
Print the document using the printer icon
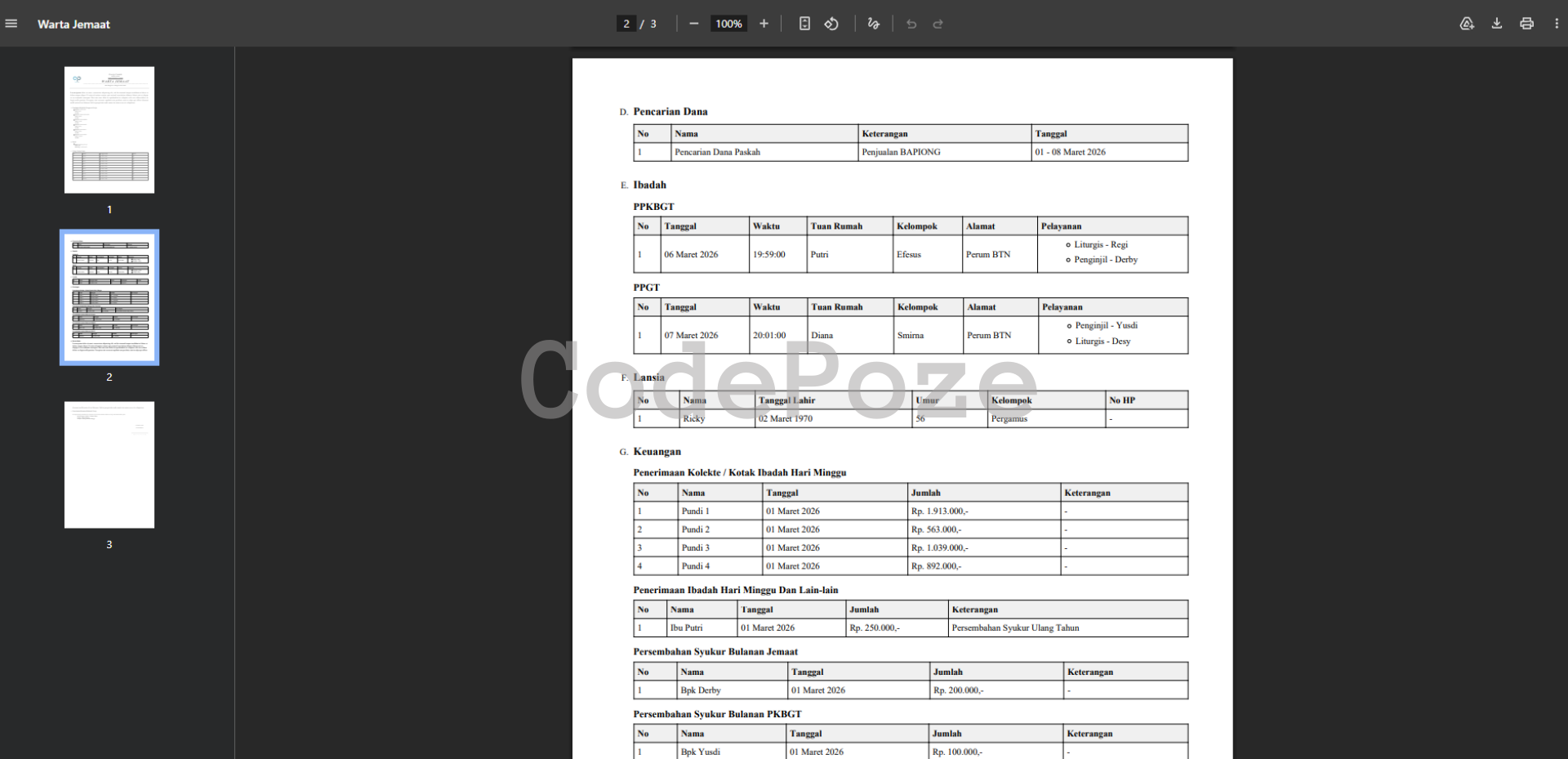click(1526, 24)
